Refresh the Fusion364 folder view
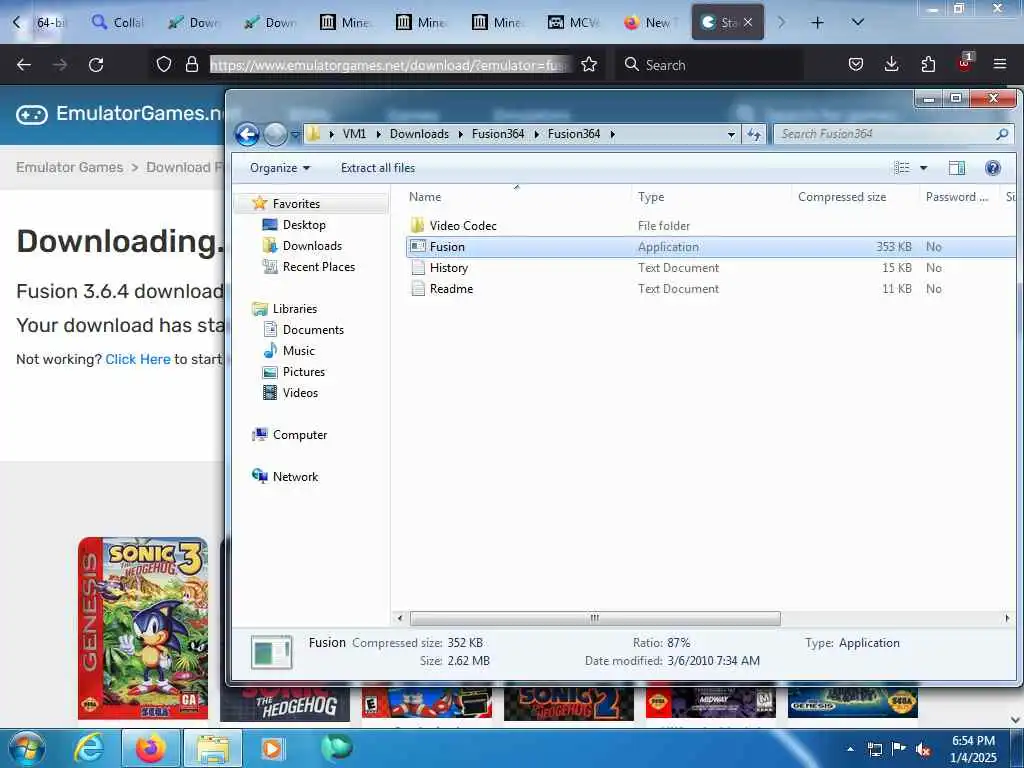The image size is (1024, 768). pos(754,135)
